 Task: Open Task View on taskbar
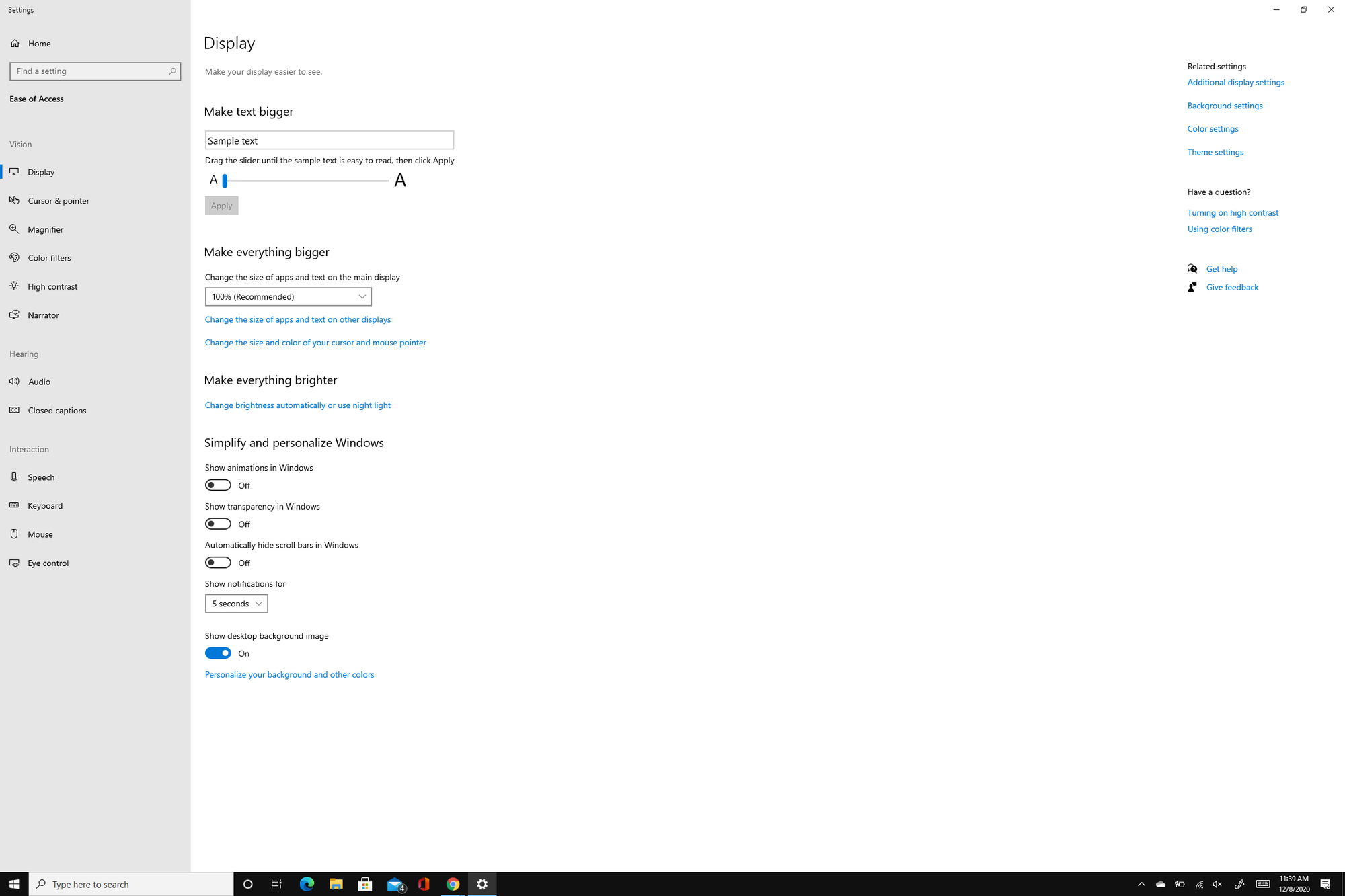pyautogui.click(x=276, y=884)
